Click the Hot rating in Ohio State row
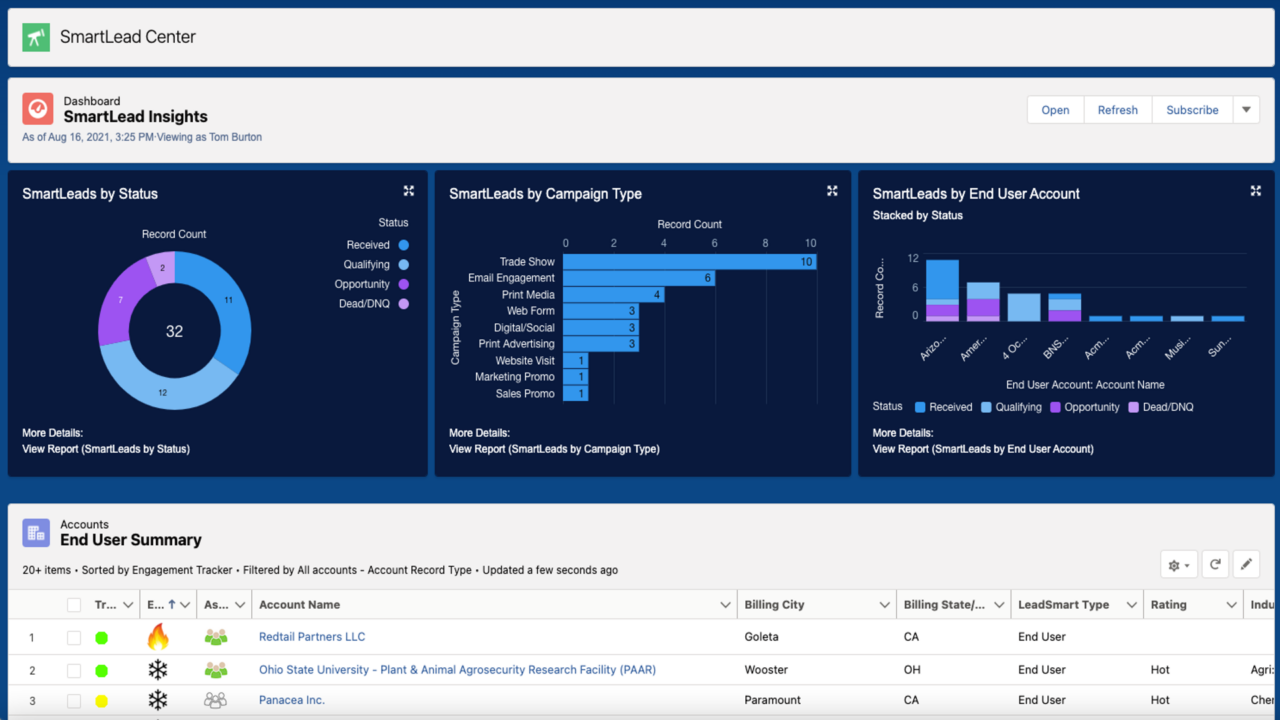Screen dimensions: 1280x720 point(1160,670)
